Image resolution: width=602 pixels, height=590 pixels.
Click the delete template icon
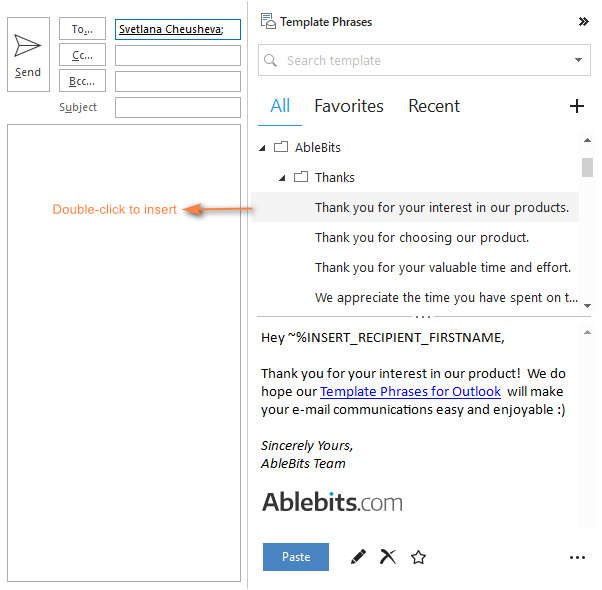[388, 557]
